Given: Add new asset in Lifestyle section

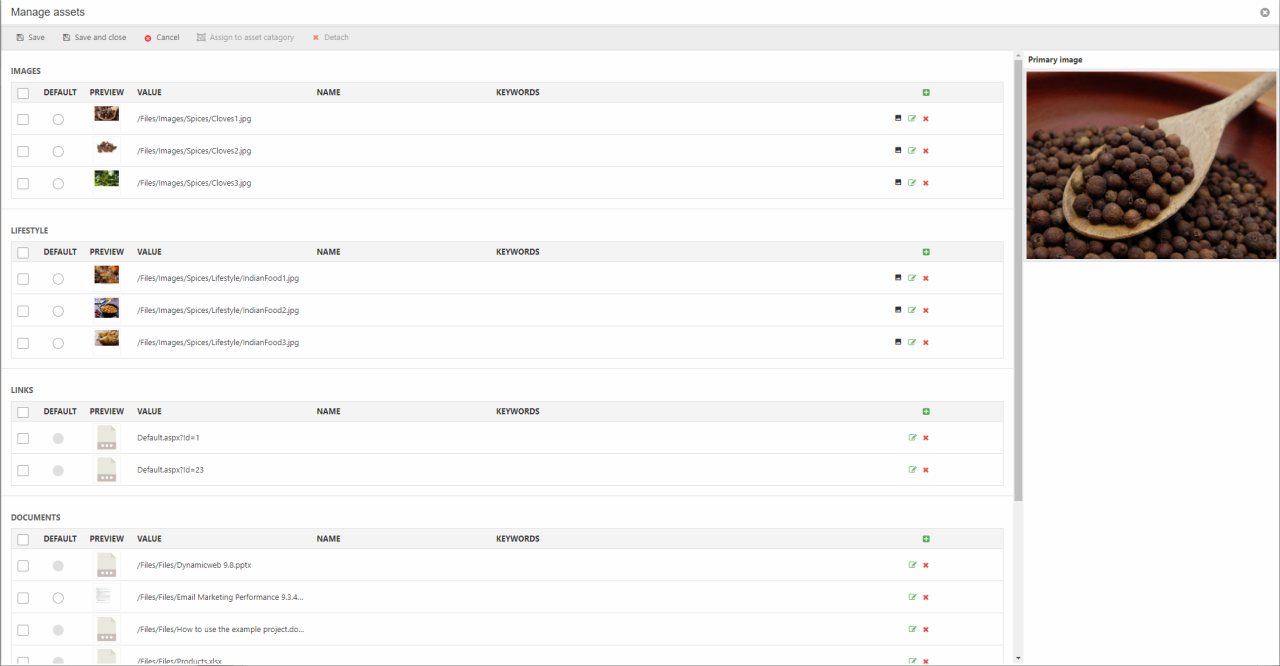Looking at the screenshot, I should click(x=926, y=252).
